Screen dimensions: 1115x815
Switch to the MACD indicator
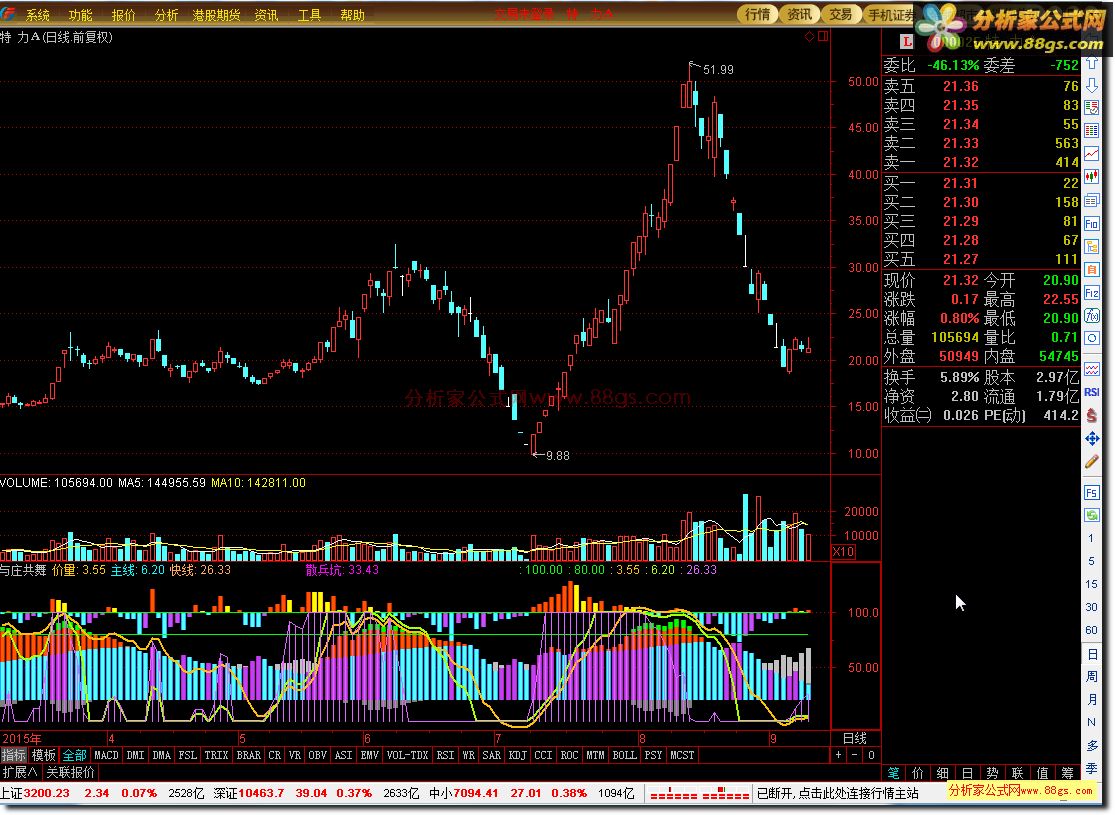point(106,755)
